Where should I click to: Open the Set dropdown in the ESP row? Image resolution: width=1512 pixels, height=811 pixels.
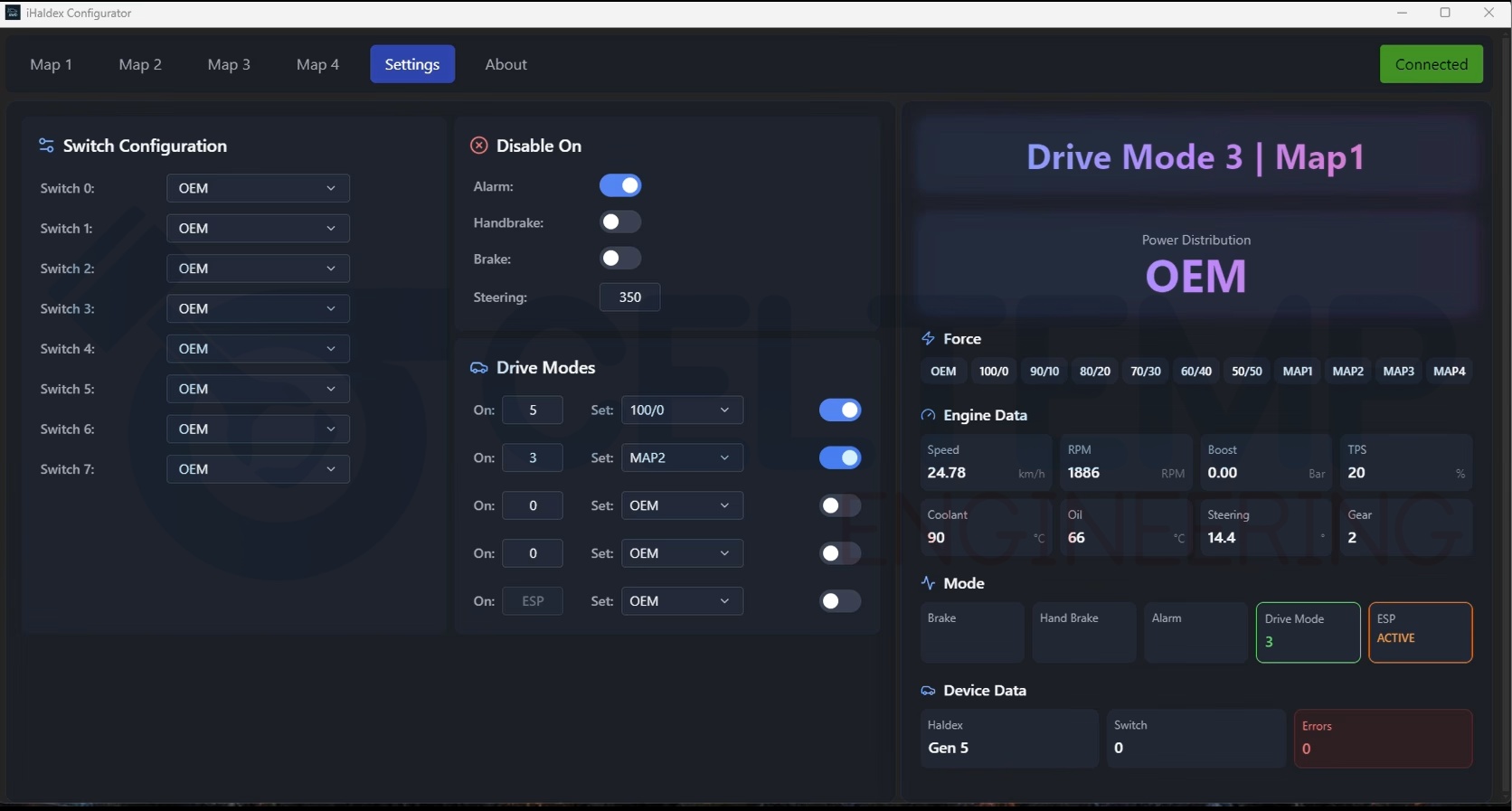pos(682,601)
